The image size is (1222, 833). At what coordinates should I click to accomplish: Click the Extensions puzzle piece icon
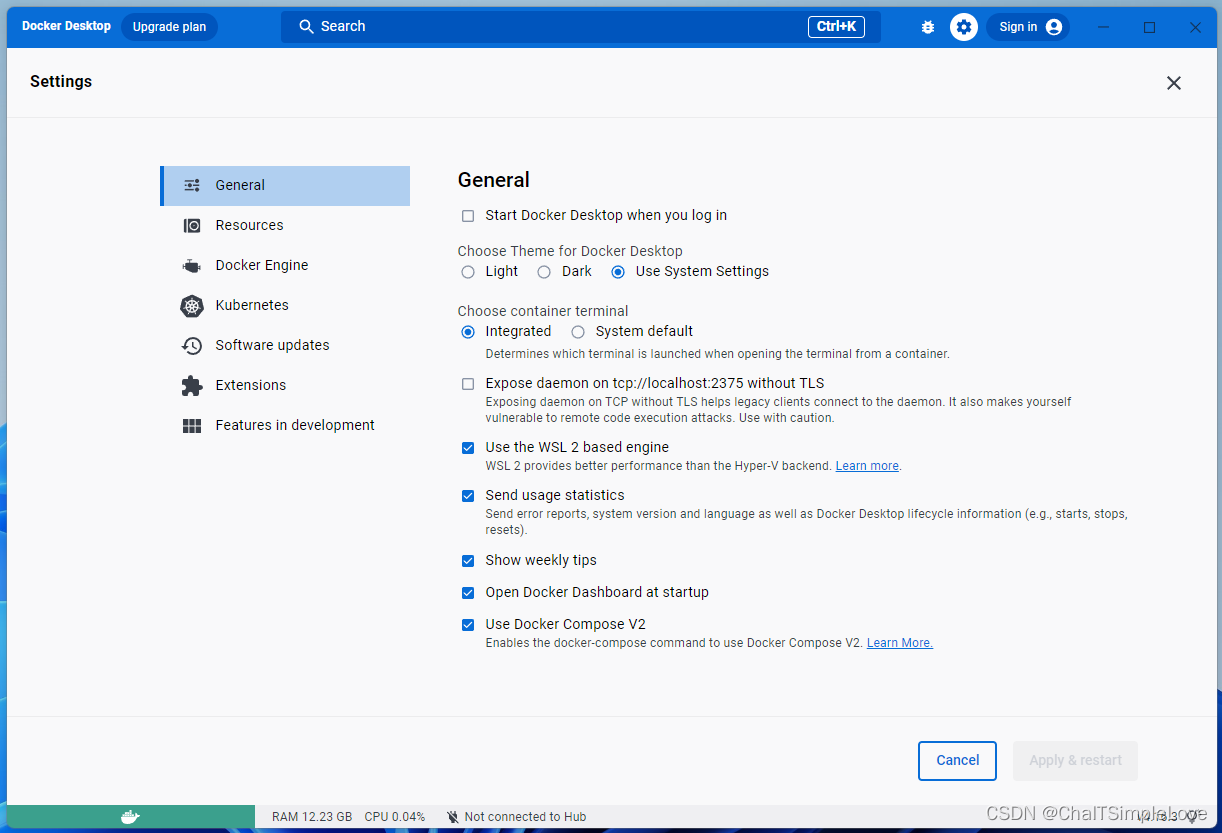point(192,385)
